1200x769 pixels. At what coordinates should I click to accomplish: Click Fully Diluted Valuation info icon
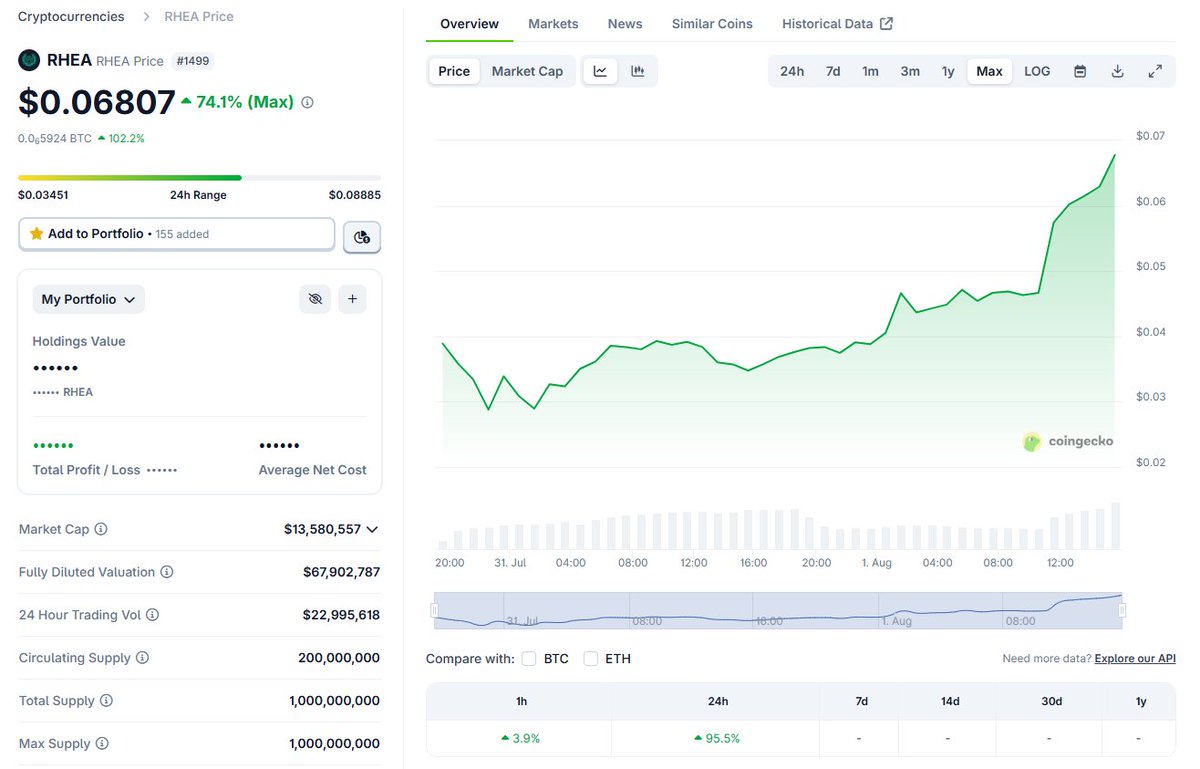pyautogui.click(x=167, y=572)
